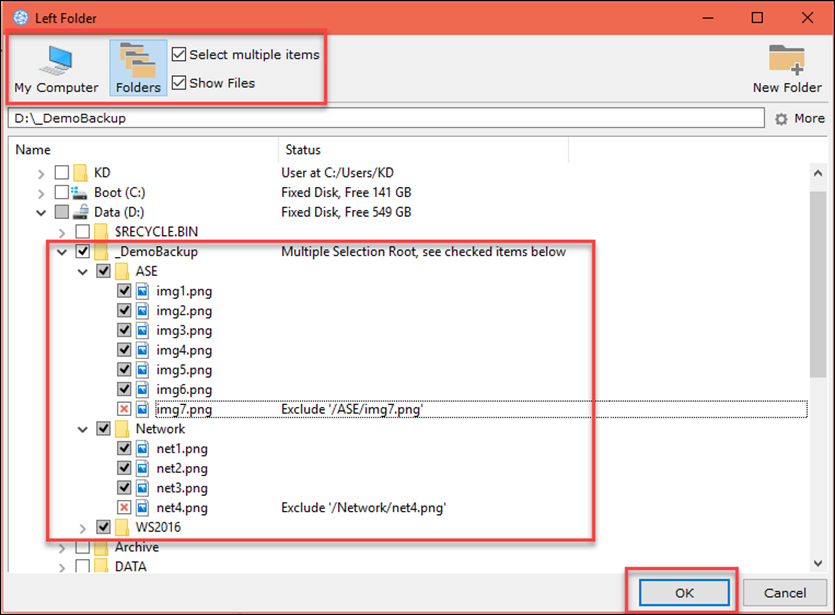Viewport: 835px width, 615px height.
Task: Click the img5.png file icon
Action: 142,370
